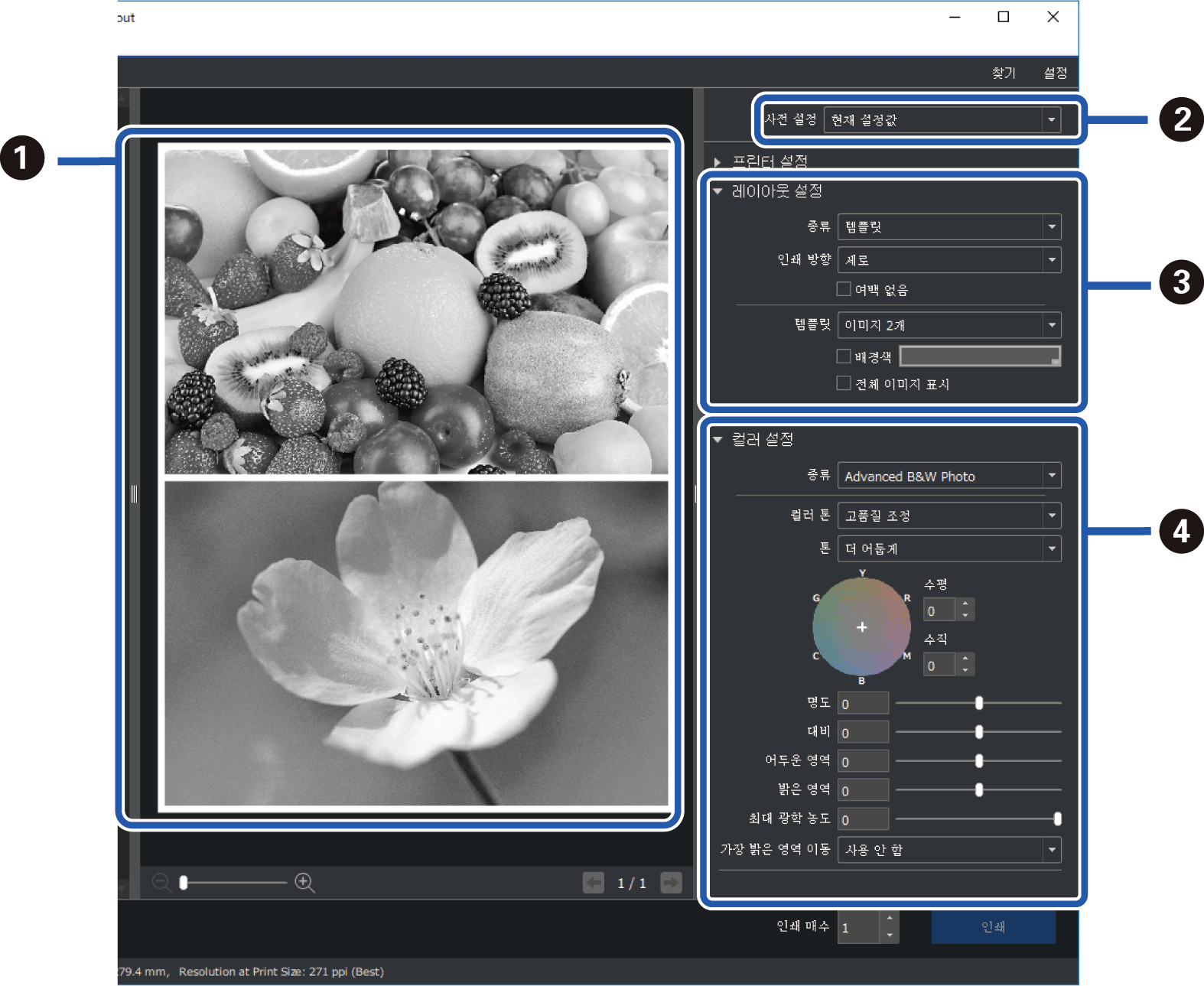Collapse the 레이아웃 설정 section
This screenshot has height=986, width=1204.
(x=718, y=191)
